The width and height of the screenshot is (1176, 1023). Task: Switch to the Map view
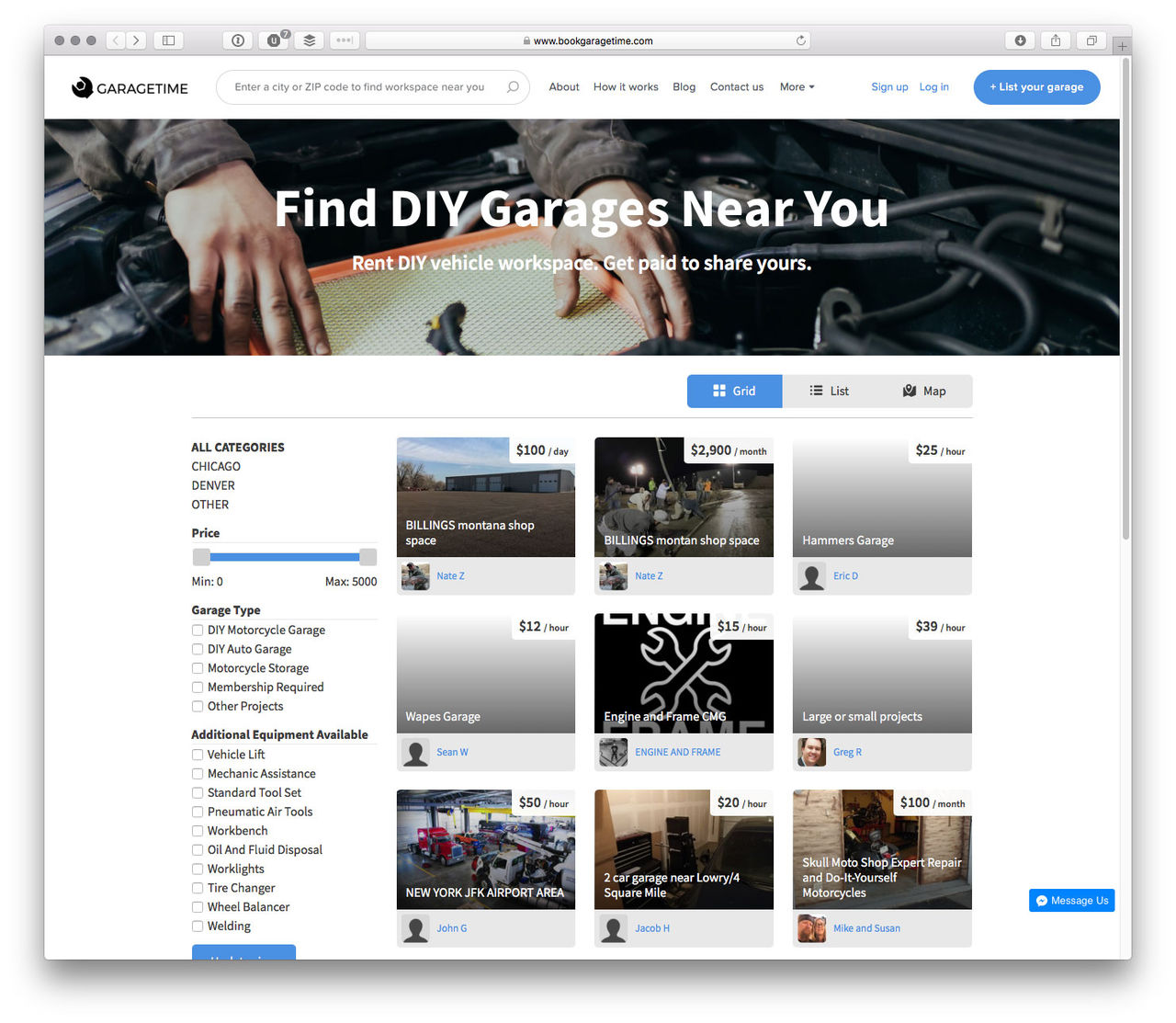(x=924, y=391)
